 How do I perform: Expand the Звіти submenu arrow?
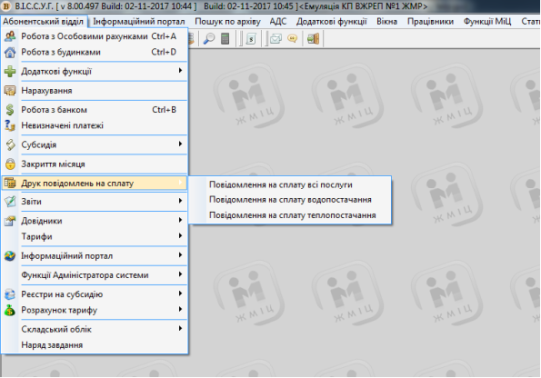pos(180,201)
